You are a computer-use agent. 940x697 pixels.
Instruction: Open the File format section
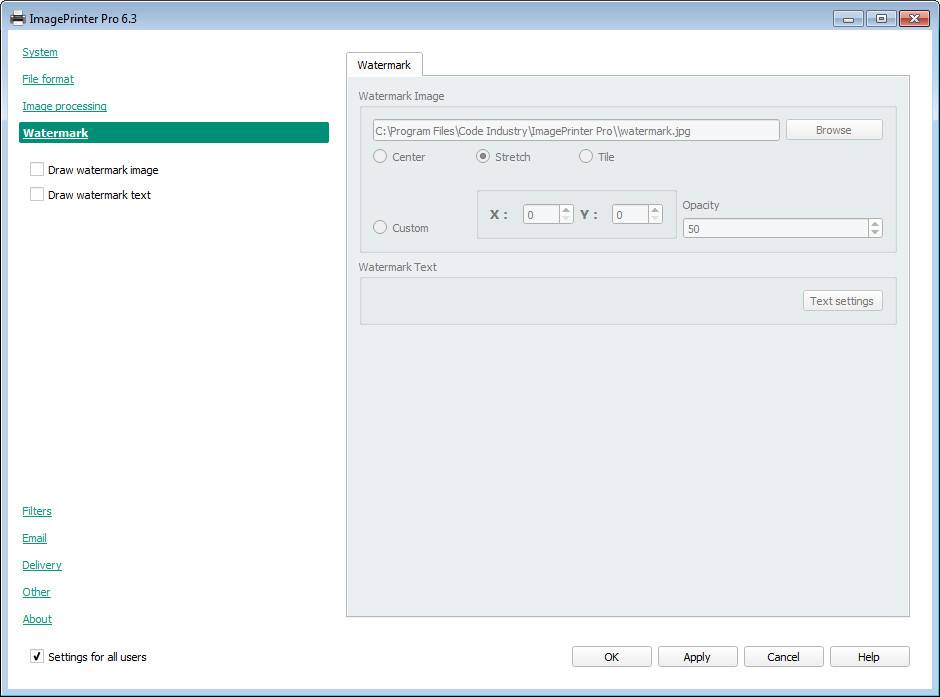(x=48, y=79)
